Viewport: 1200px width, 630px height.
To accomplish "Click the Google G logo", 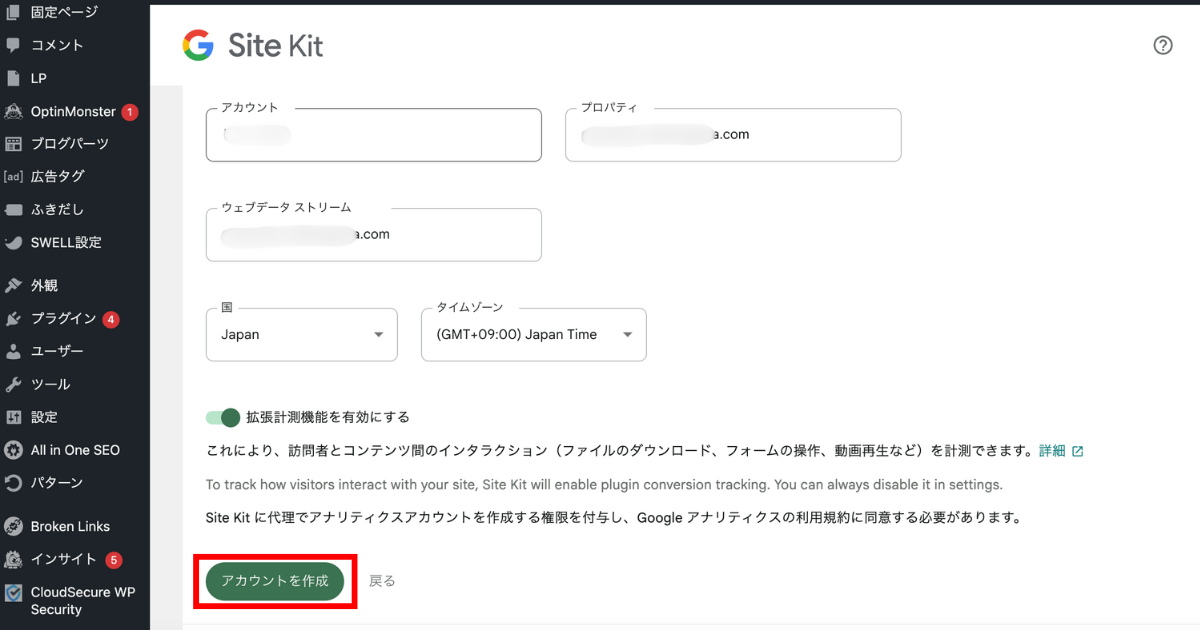I will tap(198, 45).
